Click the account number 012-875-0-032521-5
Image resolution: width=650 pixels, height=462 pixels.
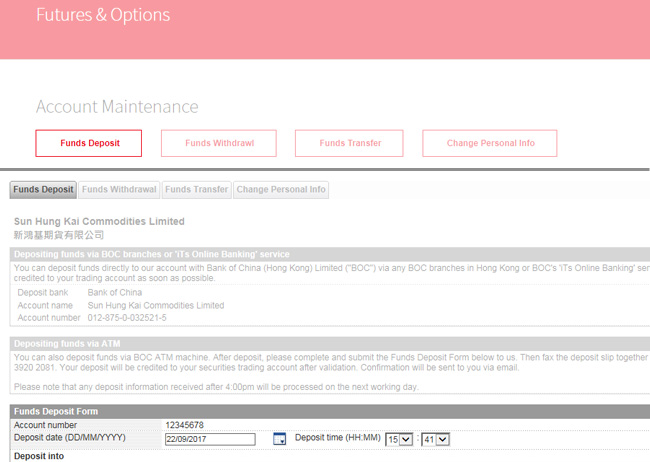pos(127,318)
